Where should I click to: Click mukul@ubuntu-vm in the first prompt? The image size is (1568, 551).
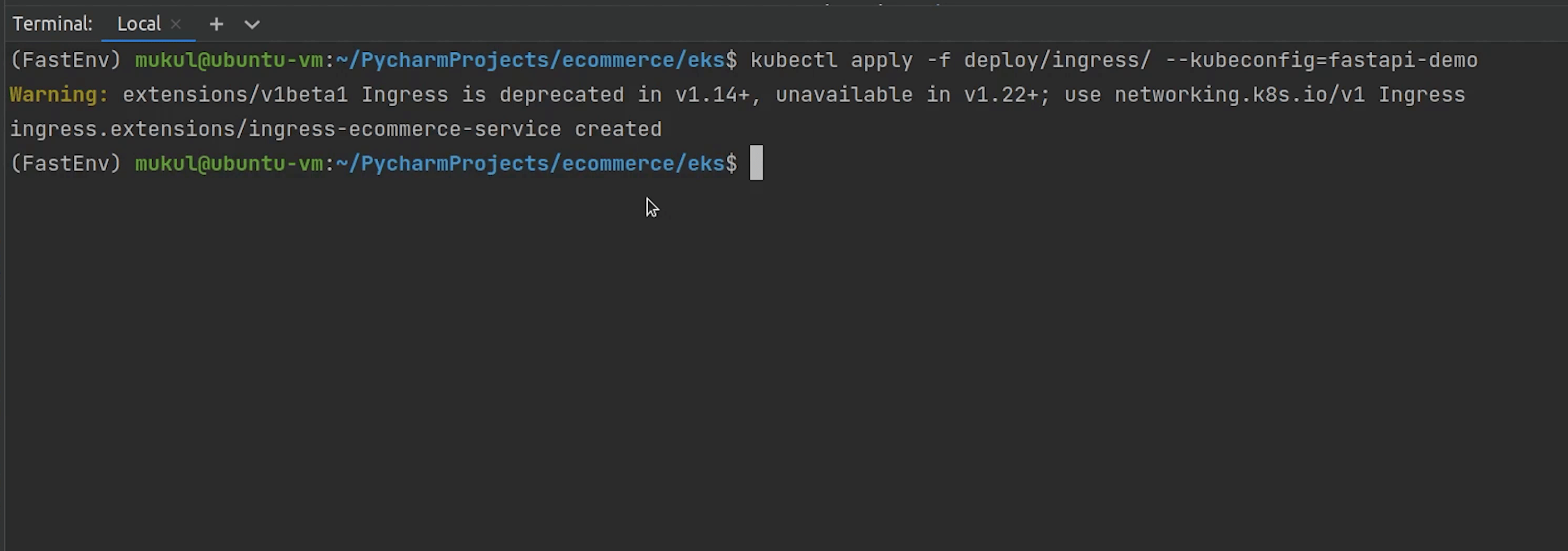pyautogui.click(x=229, y=60)
